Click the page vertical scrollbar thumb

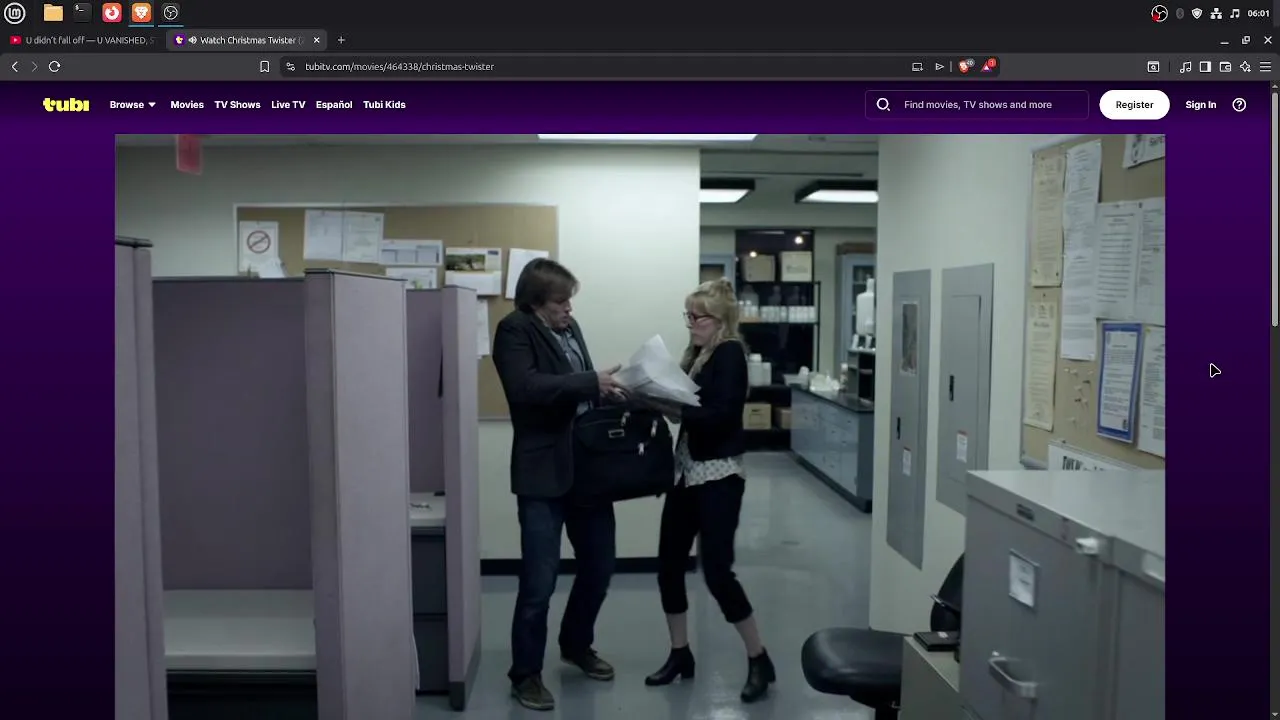(x=1274, y=208)
